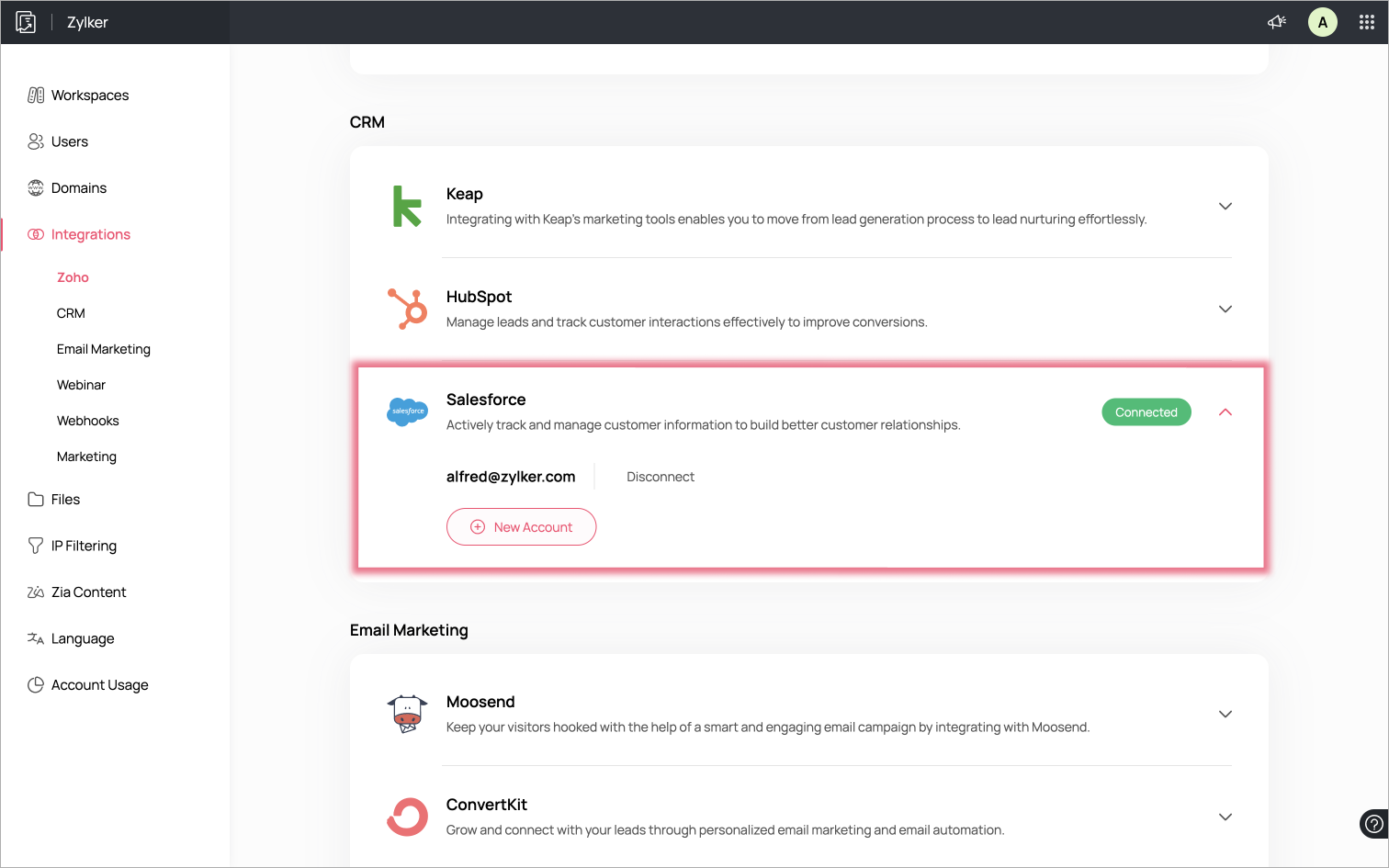Click the ConvertKit logo icon
Viewport: 1389px width, 868px height.
pos(407,817)
